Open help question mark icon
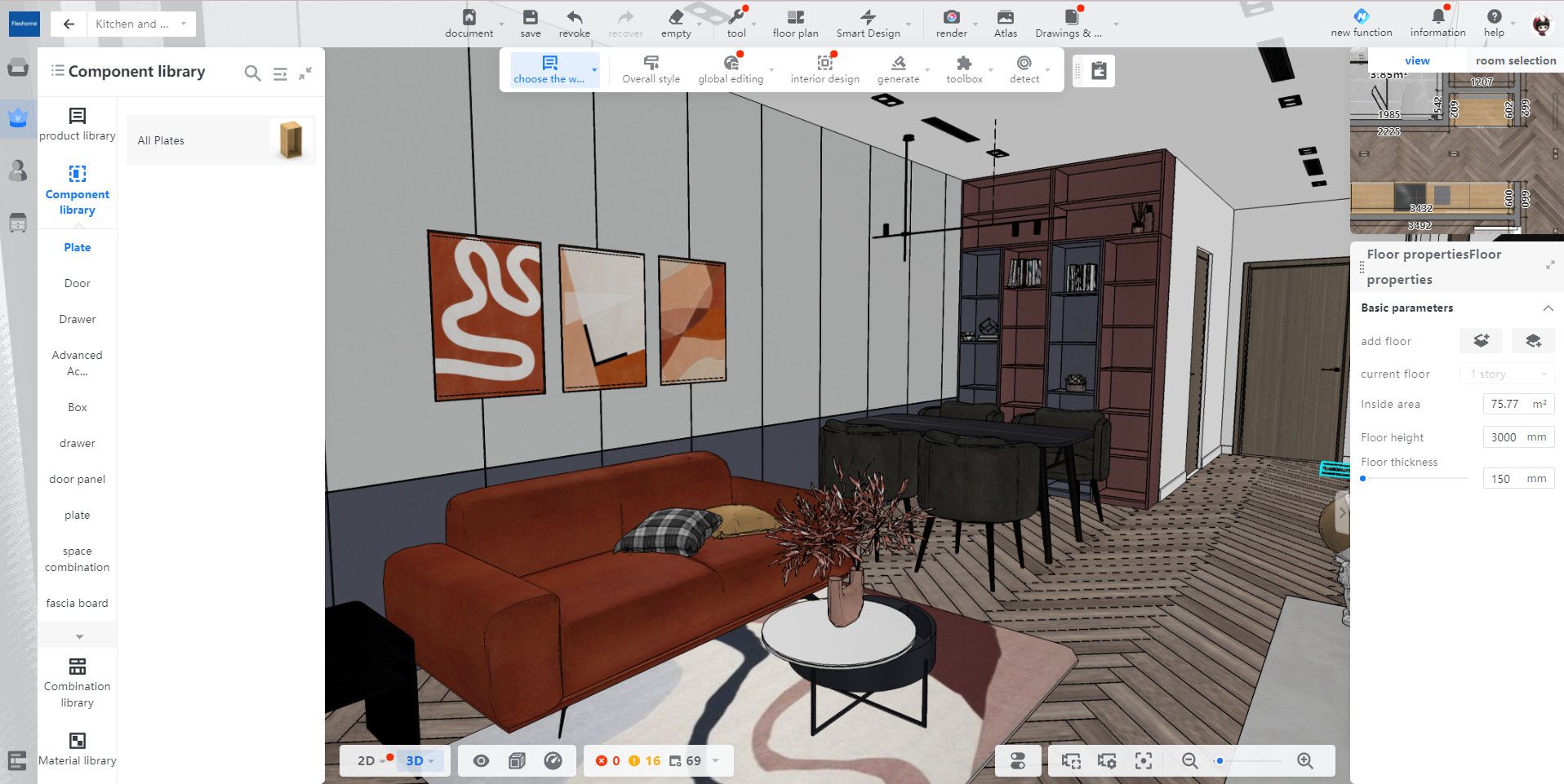The height and width of the screenshot is (784, 1564). 1494,16
